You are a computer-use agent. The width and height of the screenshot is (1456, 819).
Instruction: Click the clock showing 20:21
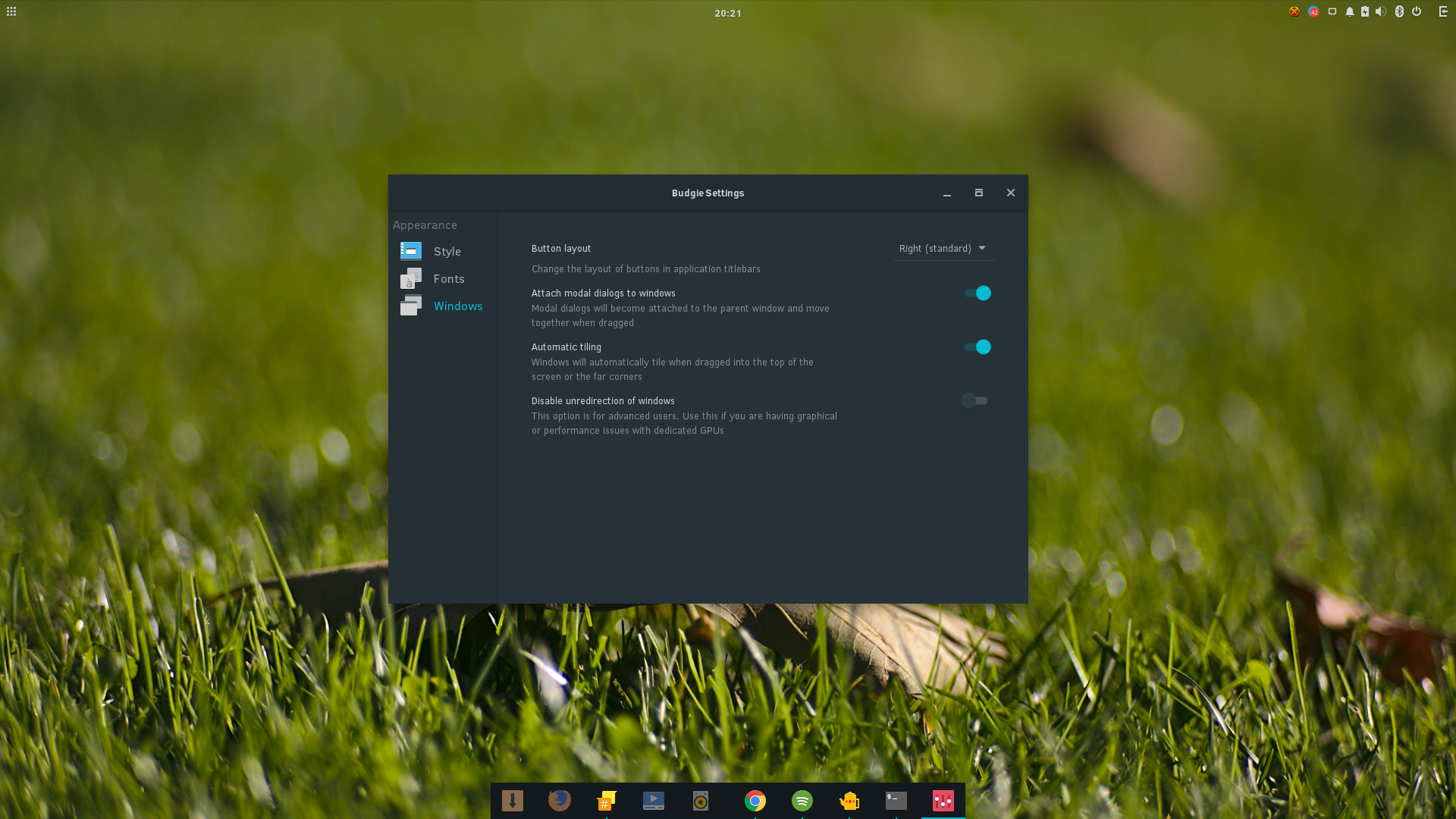point(728,13)
